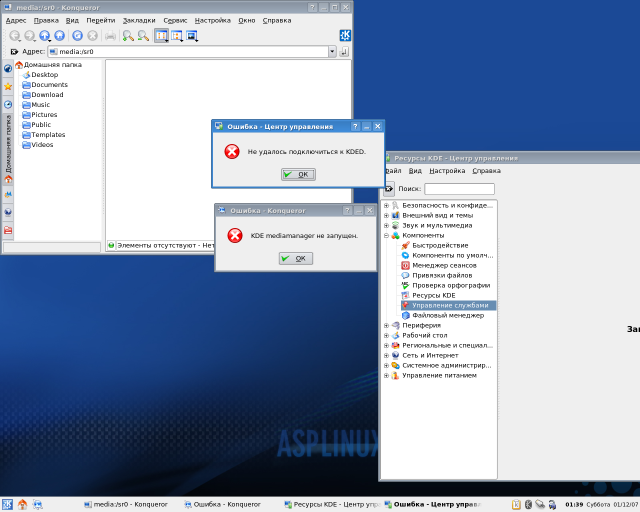Clear the address bar with the arrow icon
Viewport: 640px width, 512px height.
[14, 51]
